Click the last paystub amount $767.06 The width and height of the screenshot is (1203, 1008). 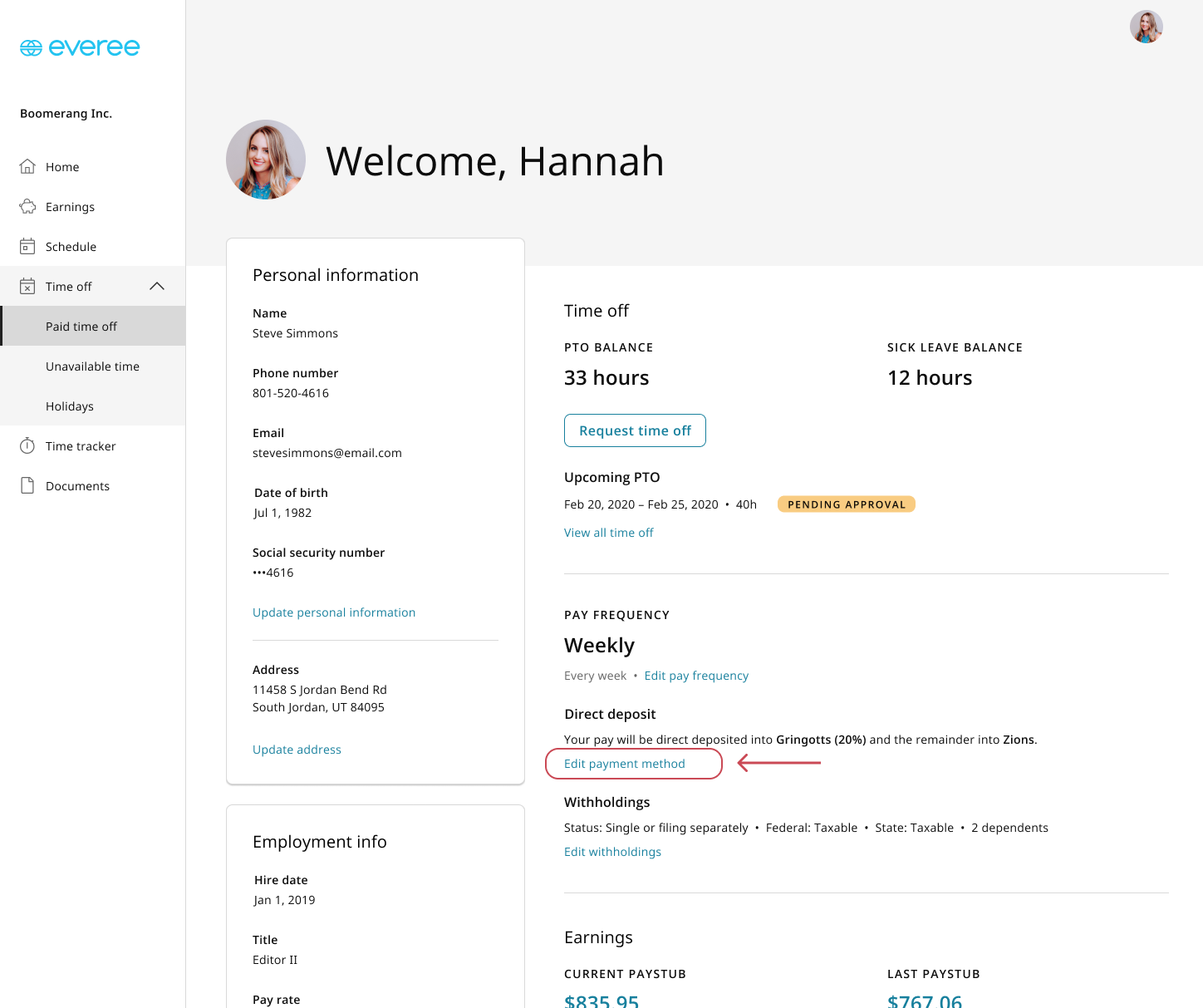click(x=925, y=1001)
